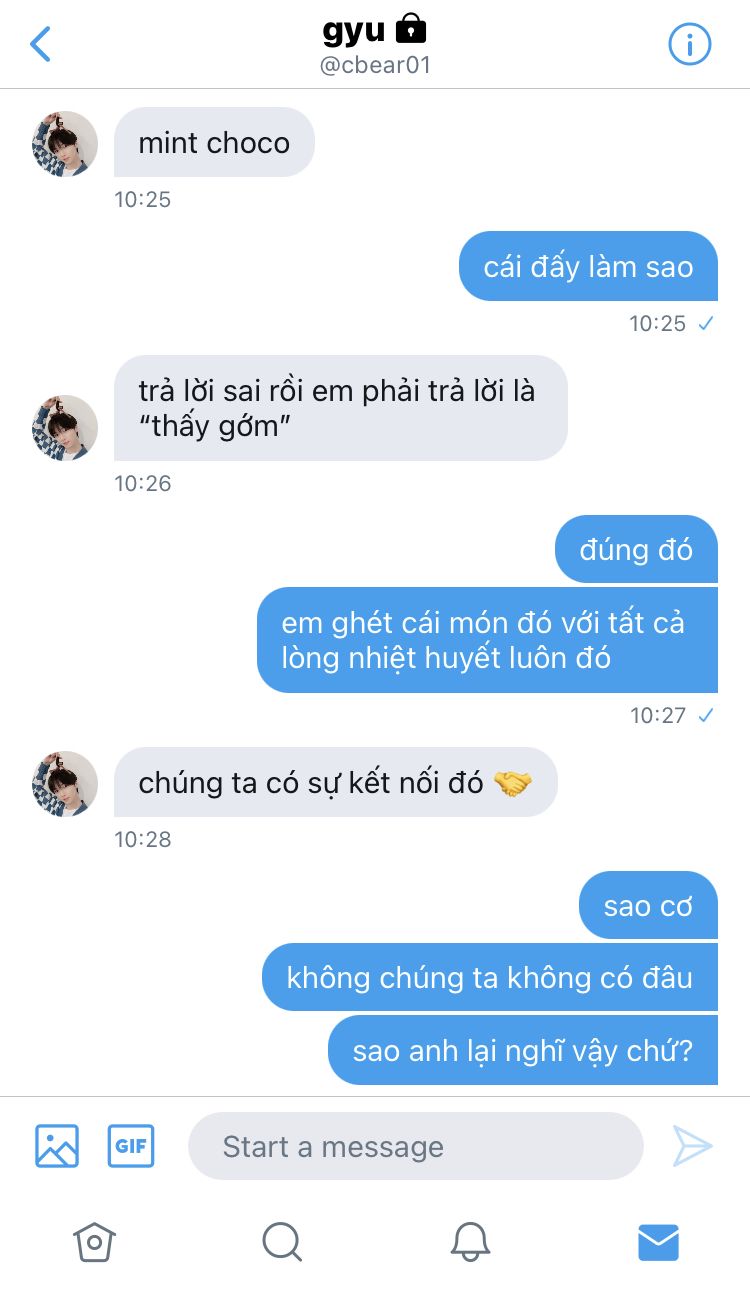Tap the photo attachment icon

coord(57,1146)
